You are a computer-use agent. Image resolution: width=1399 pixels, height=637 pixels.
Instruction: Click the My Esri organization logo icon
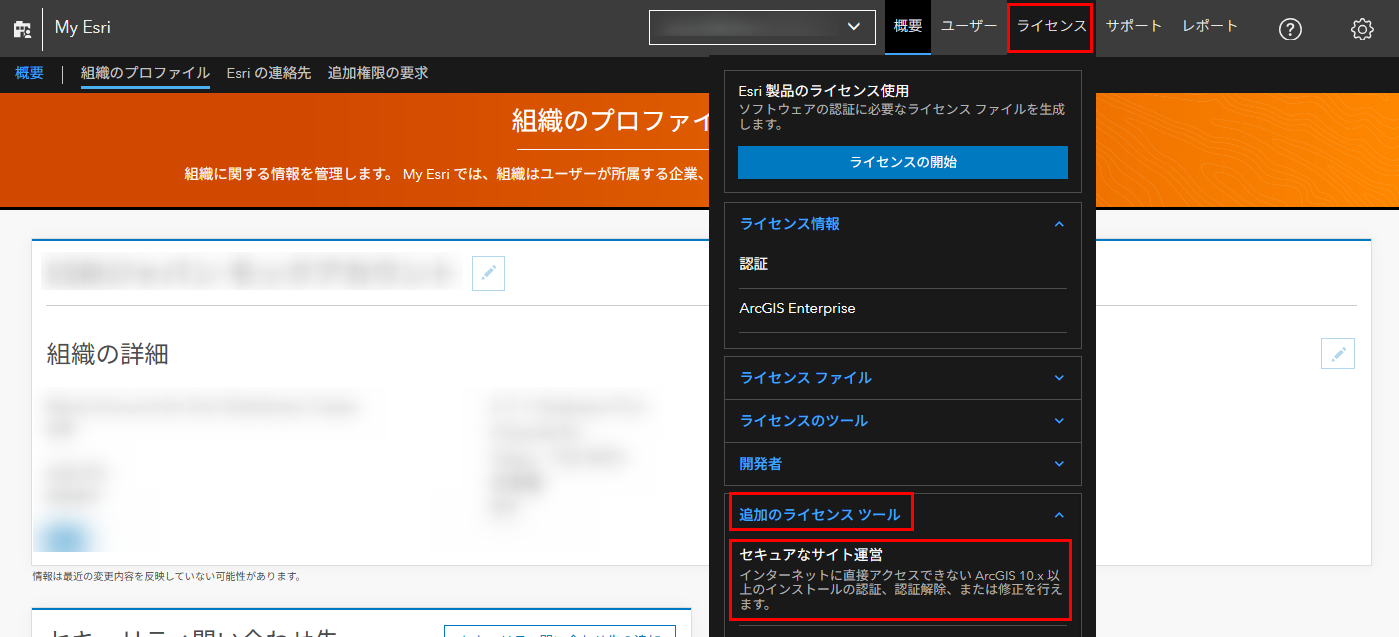point(22,29)
